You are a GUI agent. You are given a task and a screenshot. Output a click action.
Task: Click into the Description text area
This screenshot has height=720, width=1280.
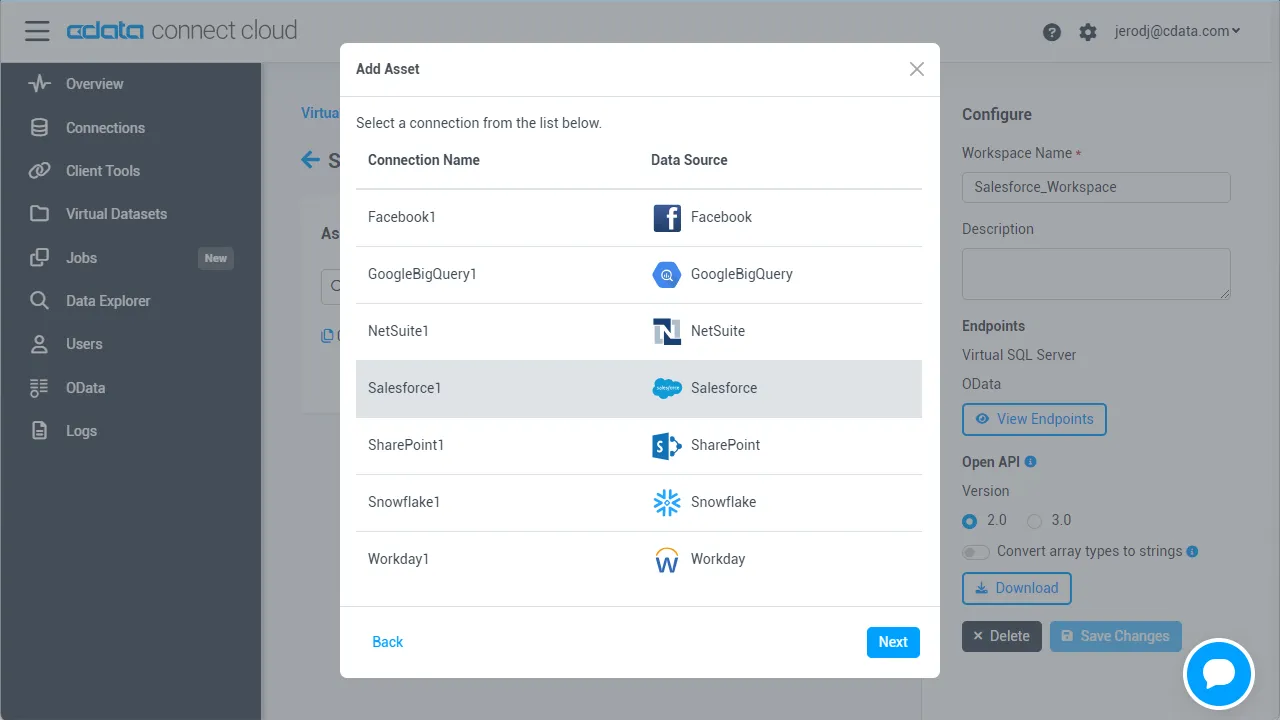1096,274
